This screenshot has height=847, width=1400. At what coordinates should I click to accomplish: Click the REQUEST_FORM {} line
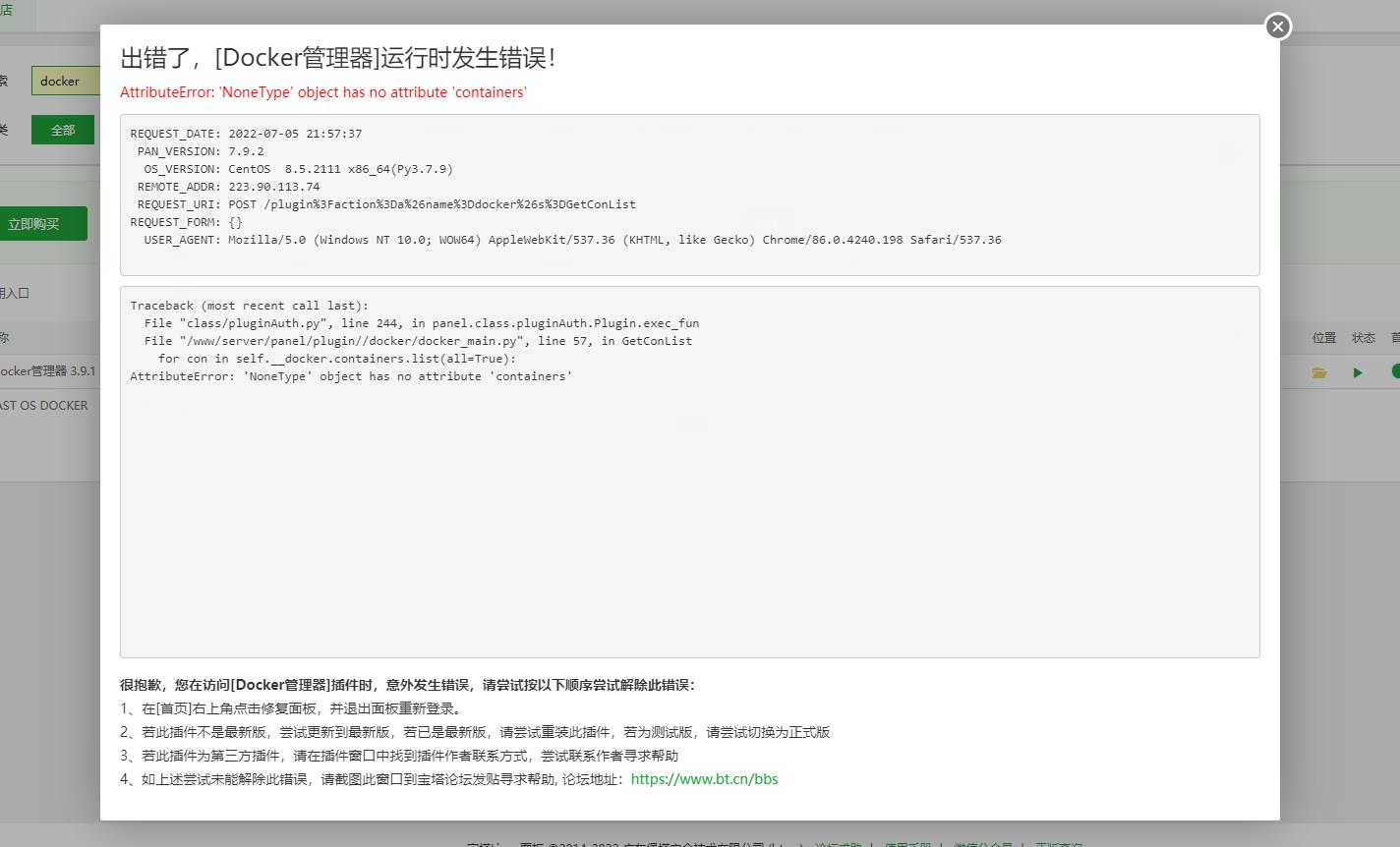click(186, 222)
